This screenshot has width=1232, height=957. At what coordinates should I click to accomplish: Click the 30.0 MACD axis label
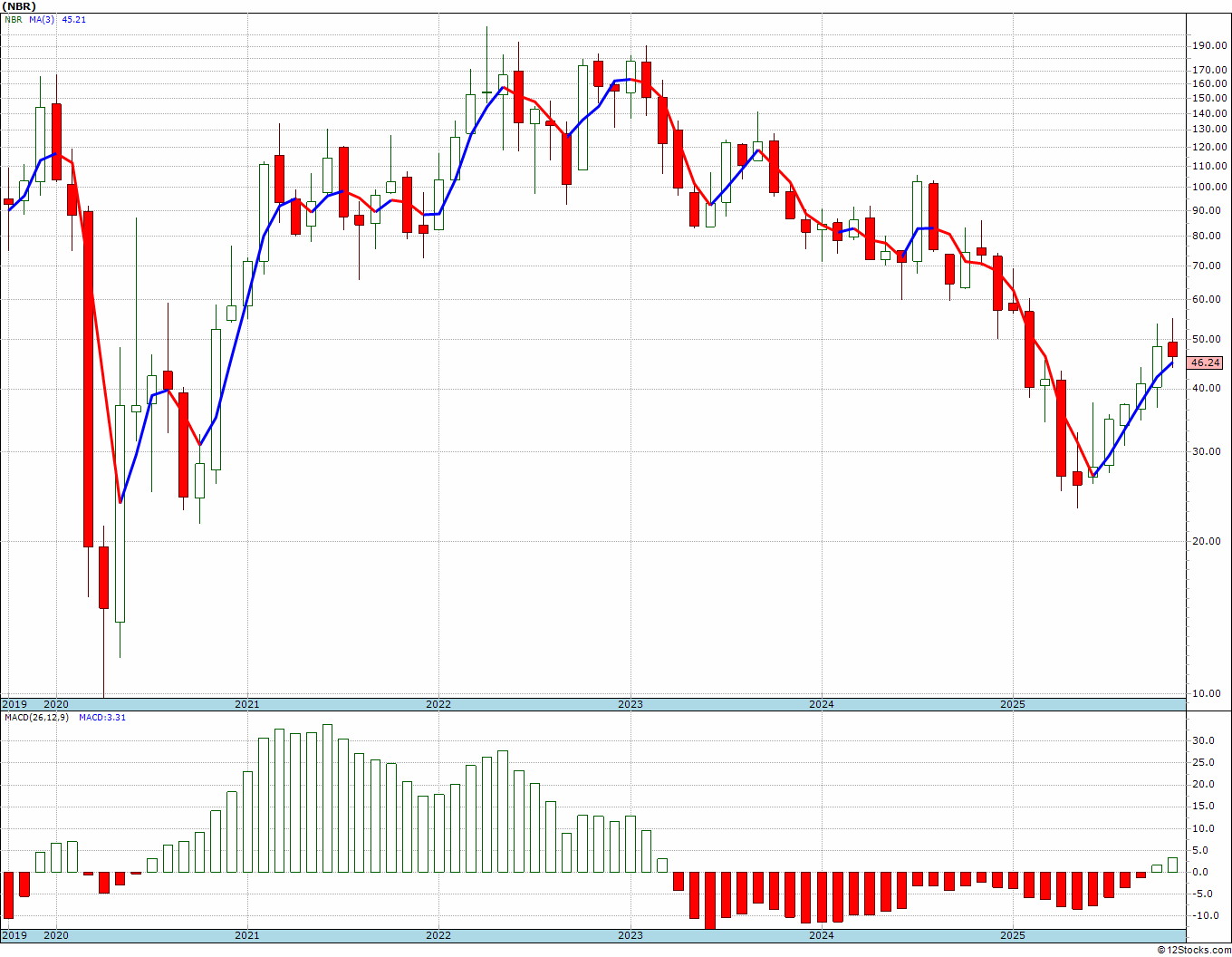tap(1203, 740)
